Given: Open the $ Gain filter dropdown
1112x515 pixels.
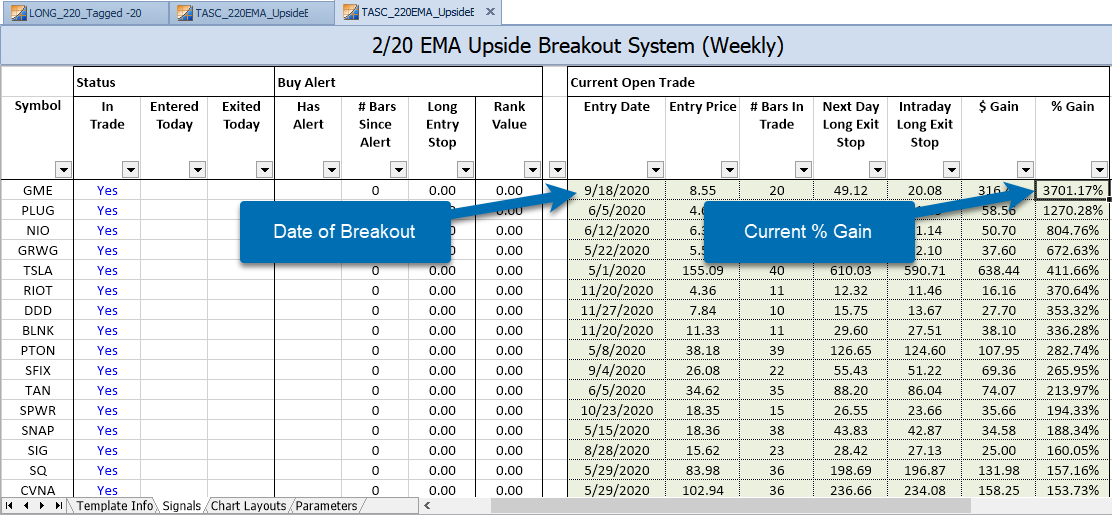Looking at the screenshot, I should coord(1025,170).
